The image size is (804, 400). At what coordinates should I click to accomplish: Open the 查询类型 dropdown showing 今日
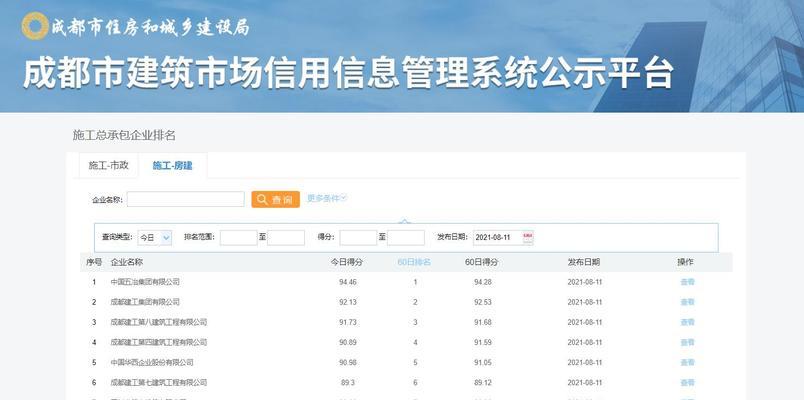coord(155,237)
